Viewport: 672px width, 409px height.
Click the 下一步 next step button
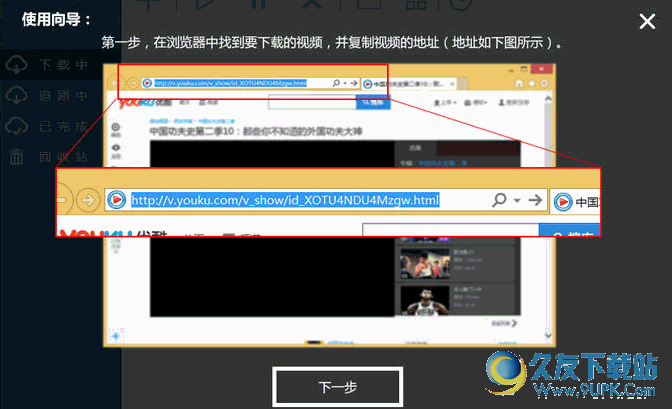338,387
